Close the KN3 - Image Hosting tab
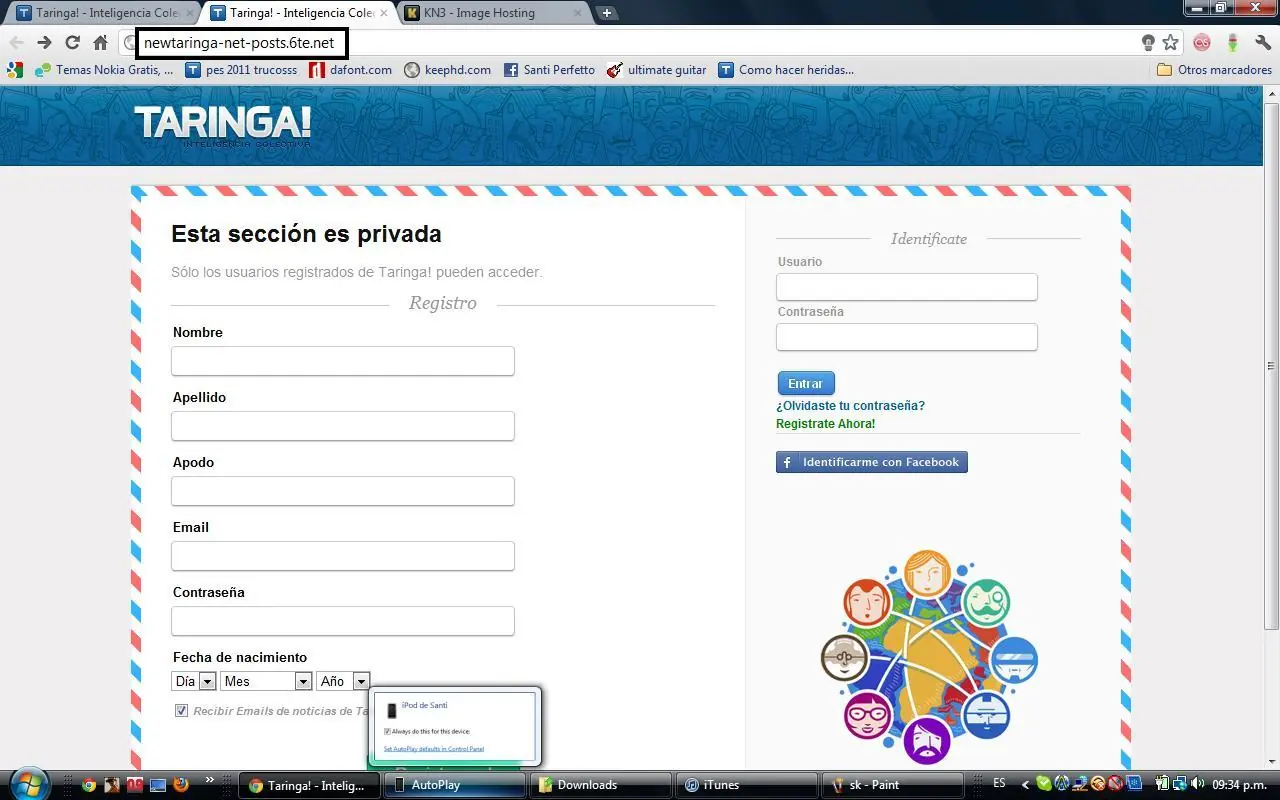 click(x=578, y=13)
